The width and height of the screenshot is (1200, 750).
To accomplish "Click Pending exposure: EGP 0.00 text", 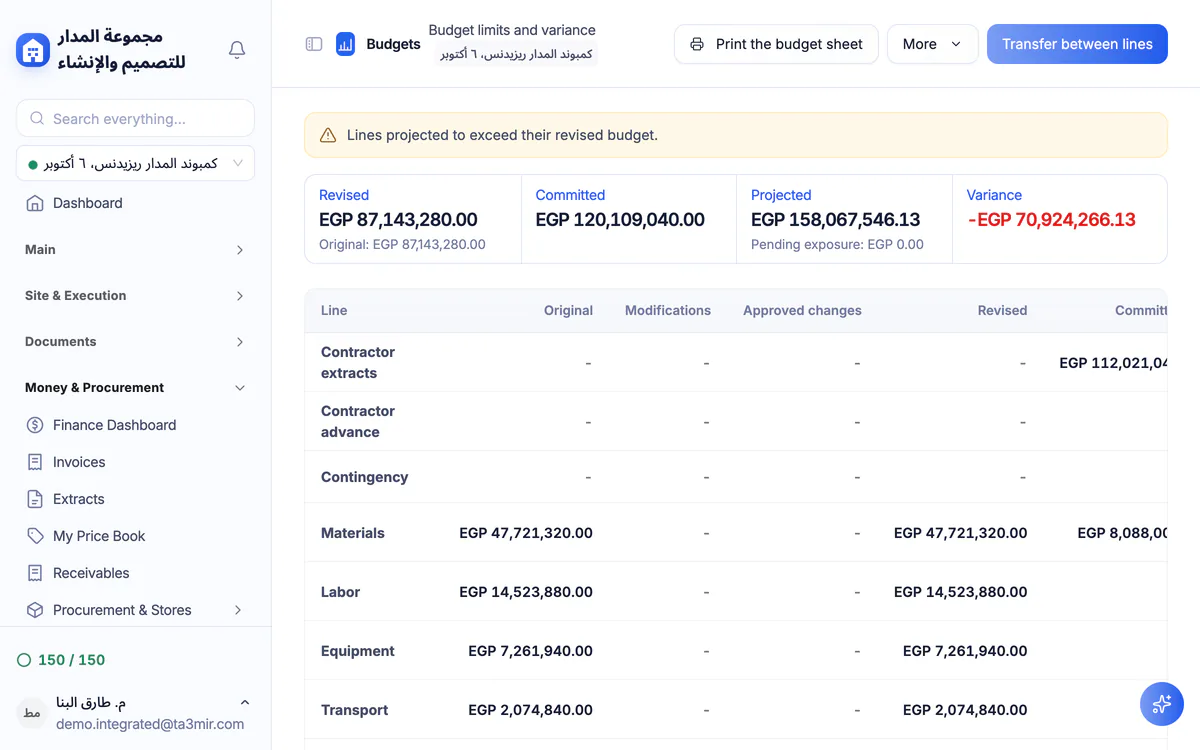I will pos(837,244).
